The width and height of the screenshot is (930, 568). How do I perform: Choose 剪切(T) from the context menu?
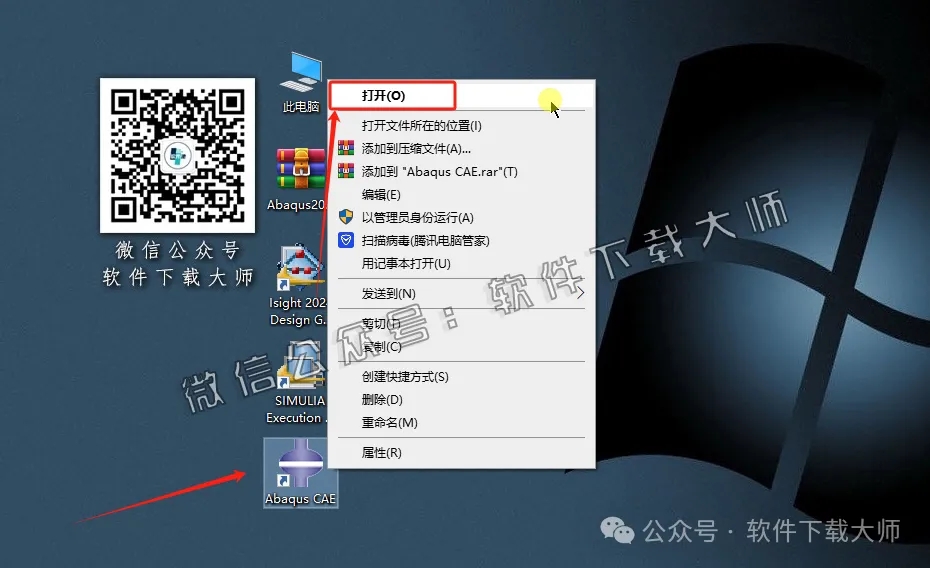tap(461, 324)
